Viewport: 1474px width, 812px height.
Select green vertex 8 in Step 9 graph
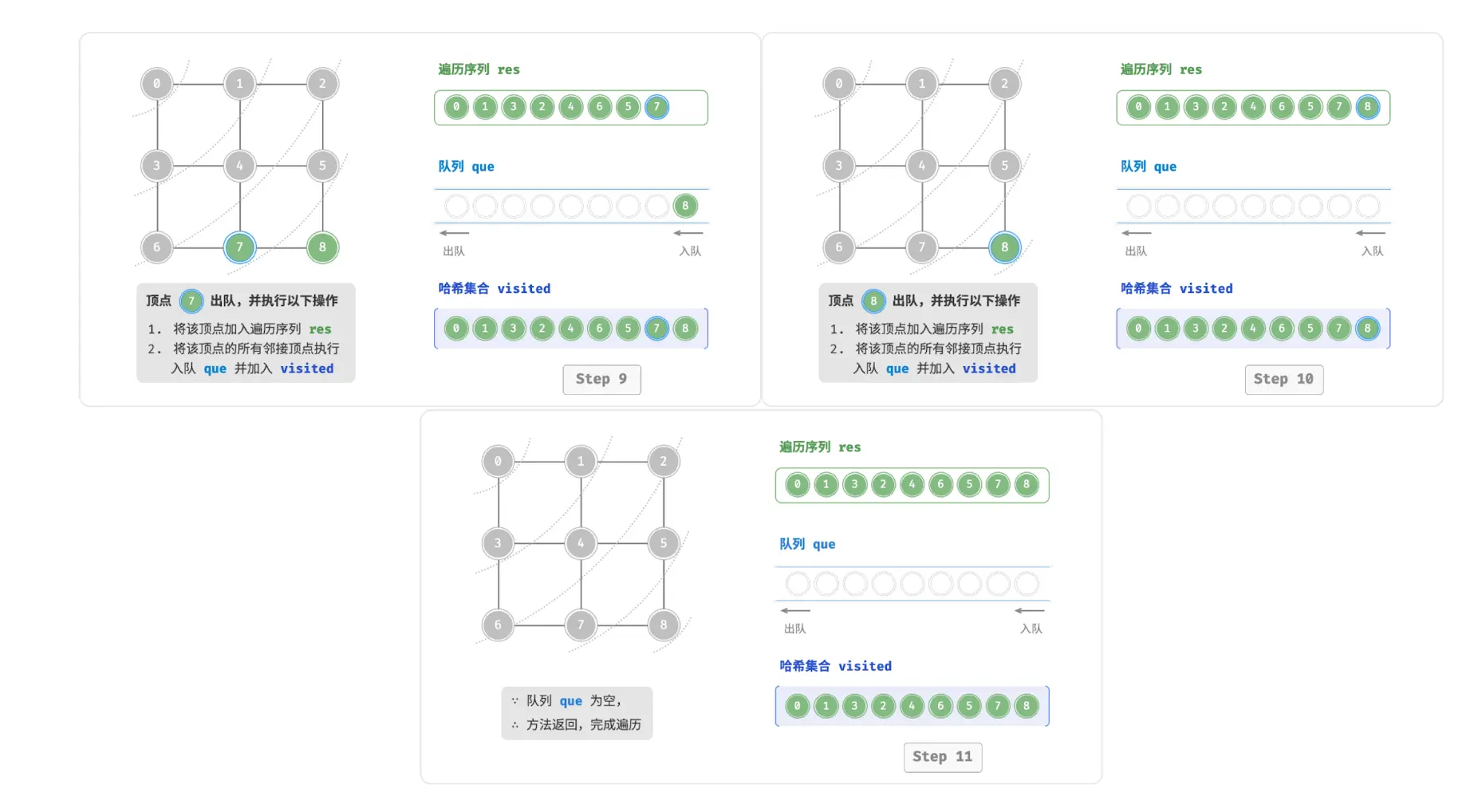(322, 247)
